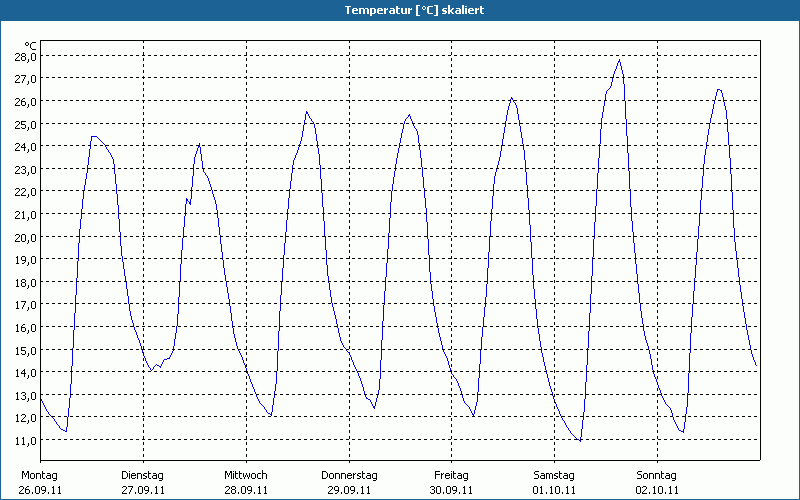Click the Dienstag day label
Screen dimensions: 800x500
(142, 475)
